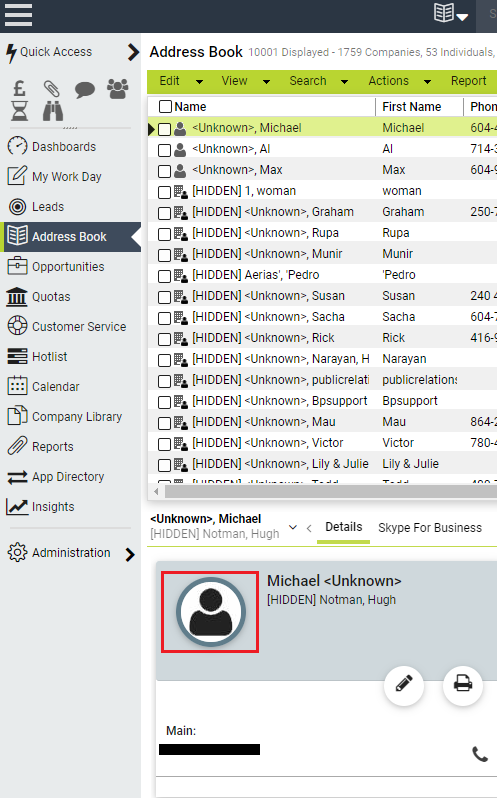Click the contact profile avatar picture
The height and width of the screenshot is (798, 497).
pyautogui.click(x=210, y=612)
